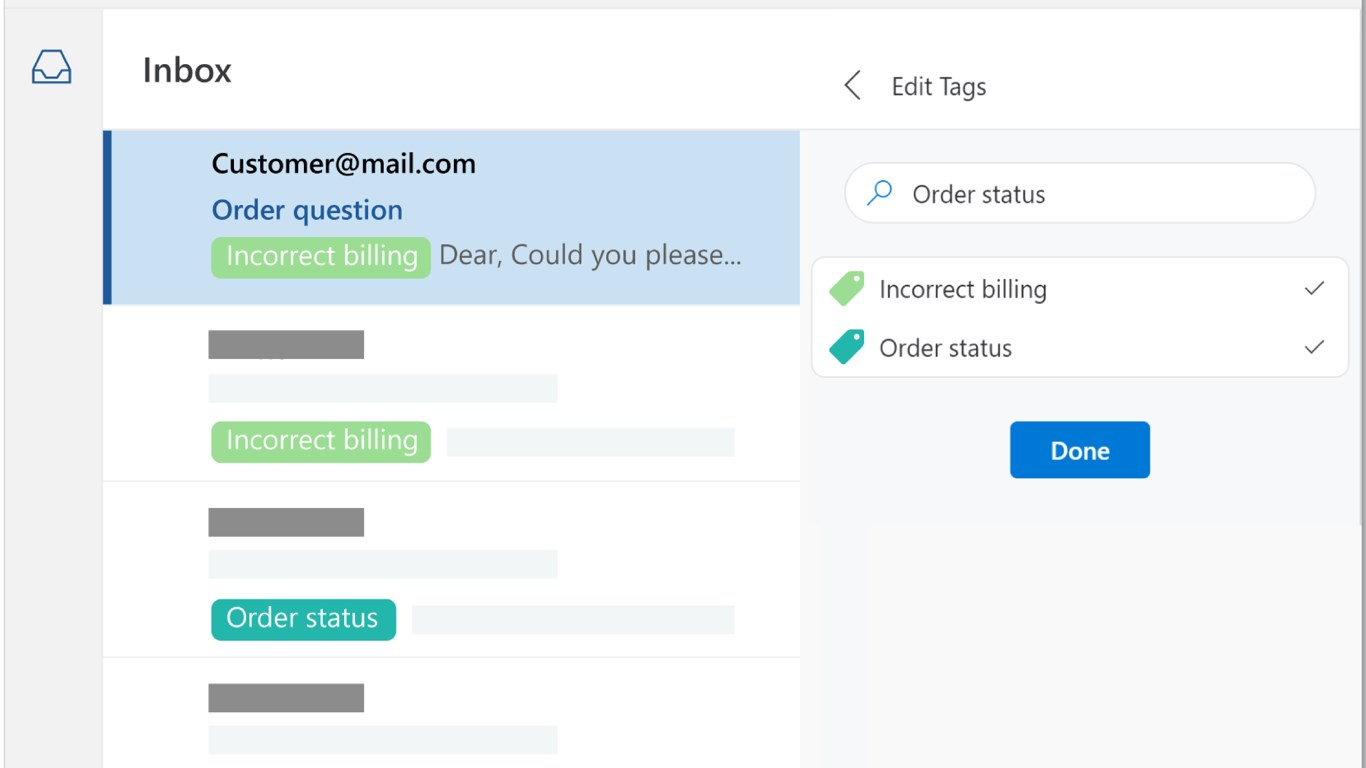Uncheck the Order status checkmark
Viewport: 1366px width, 768px height.
pos(1314,348)
